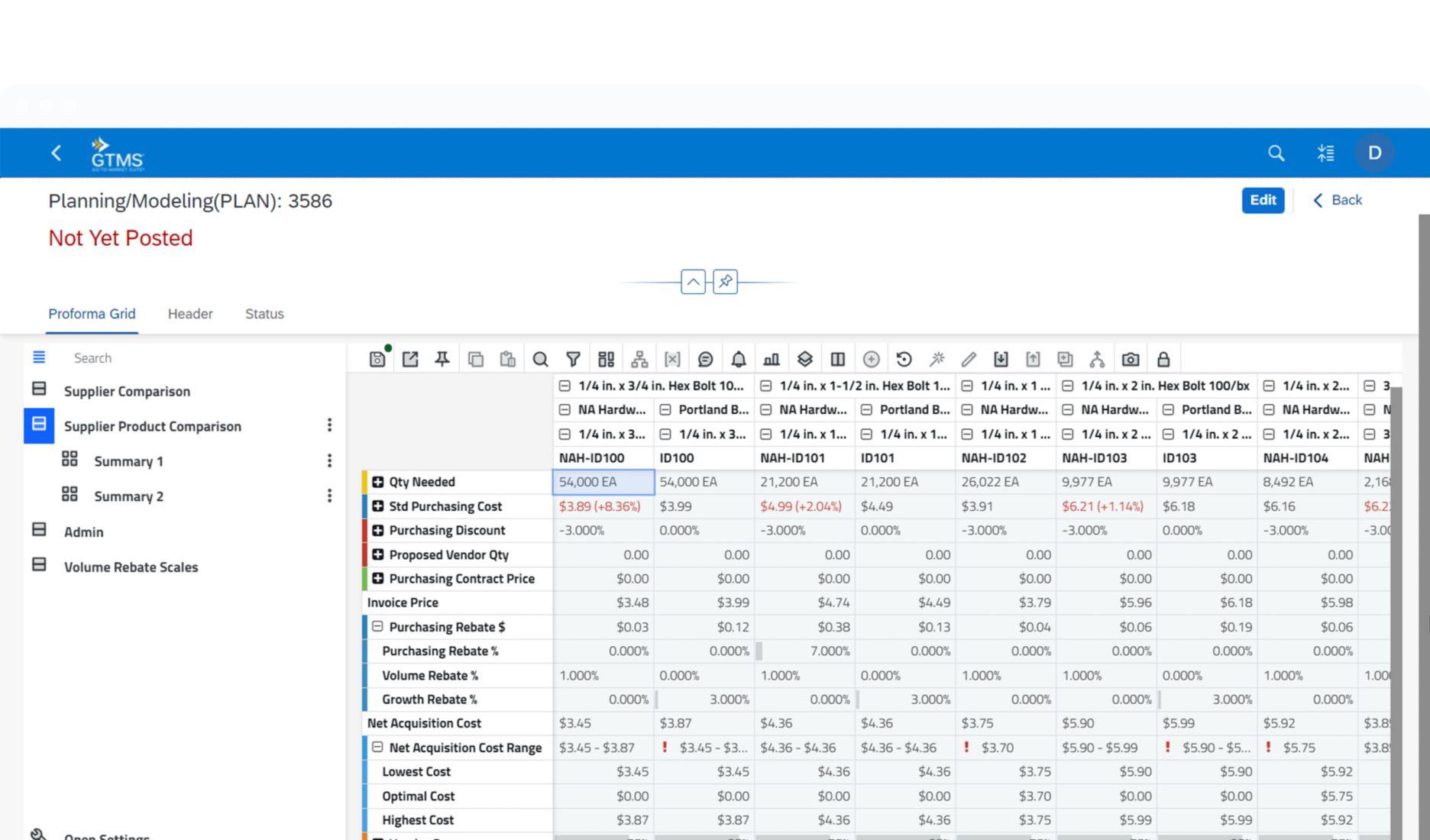1430x840 pixels.
Task: Collapse the 1/4 in. x 3/4 in. Hex Bolt column
Action: coord(564,386)
